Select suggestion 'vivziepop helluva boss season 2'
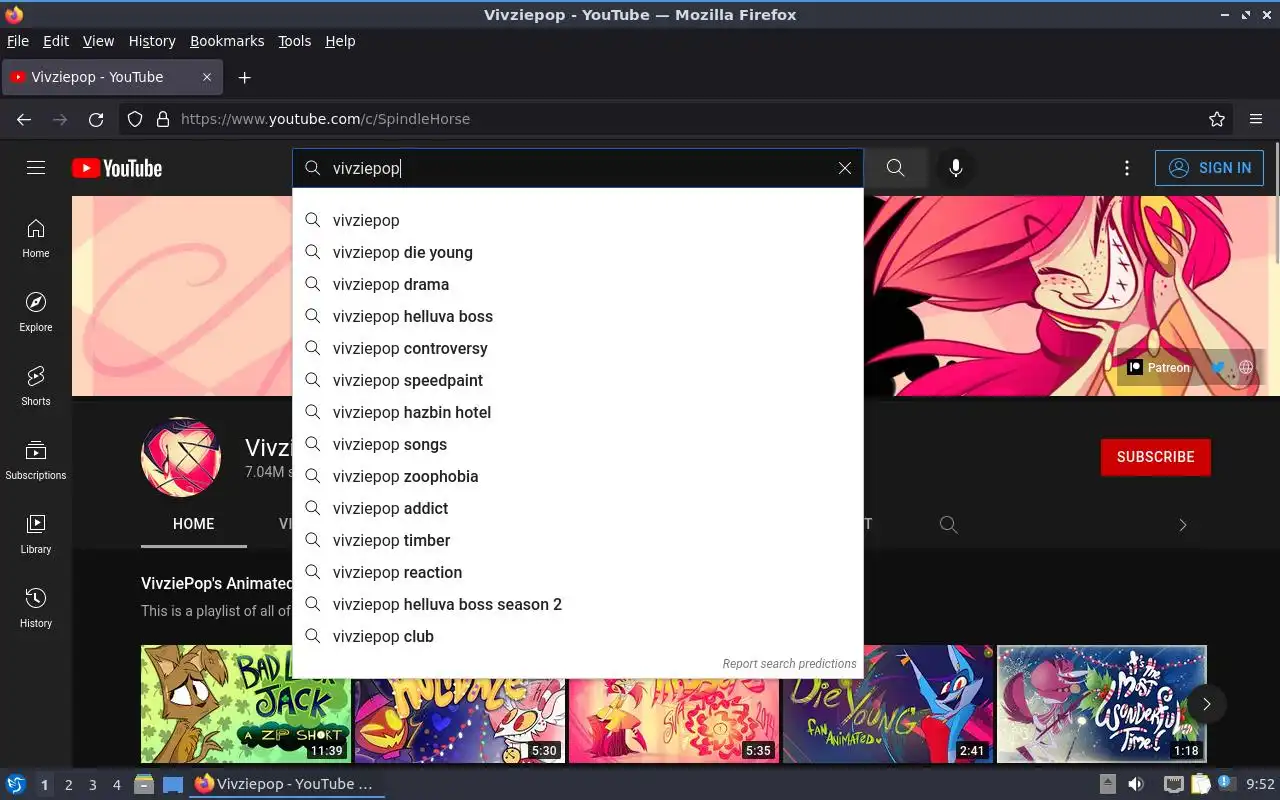Image resolution: width=1280 pixels, height=800 pixels. [578, 604]
